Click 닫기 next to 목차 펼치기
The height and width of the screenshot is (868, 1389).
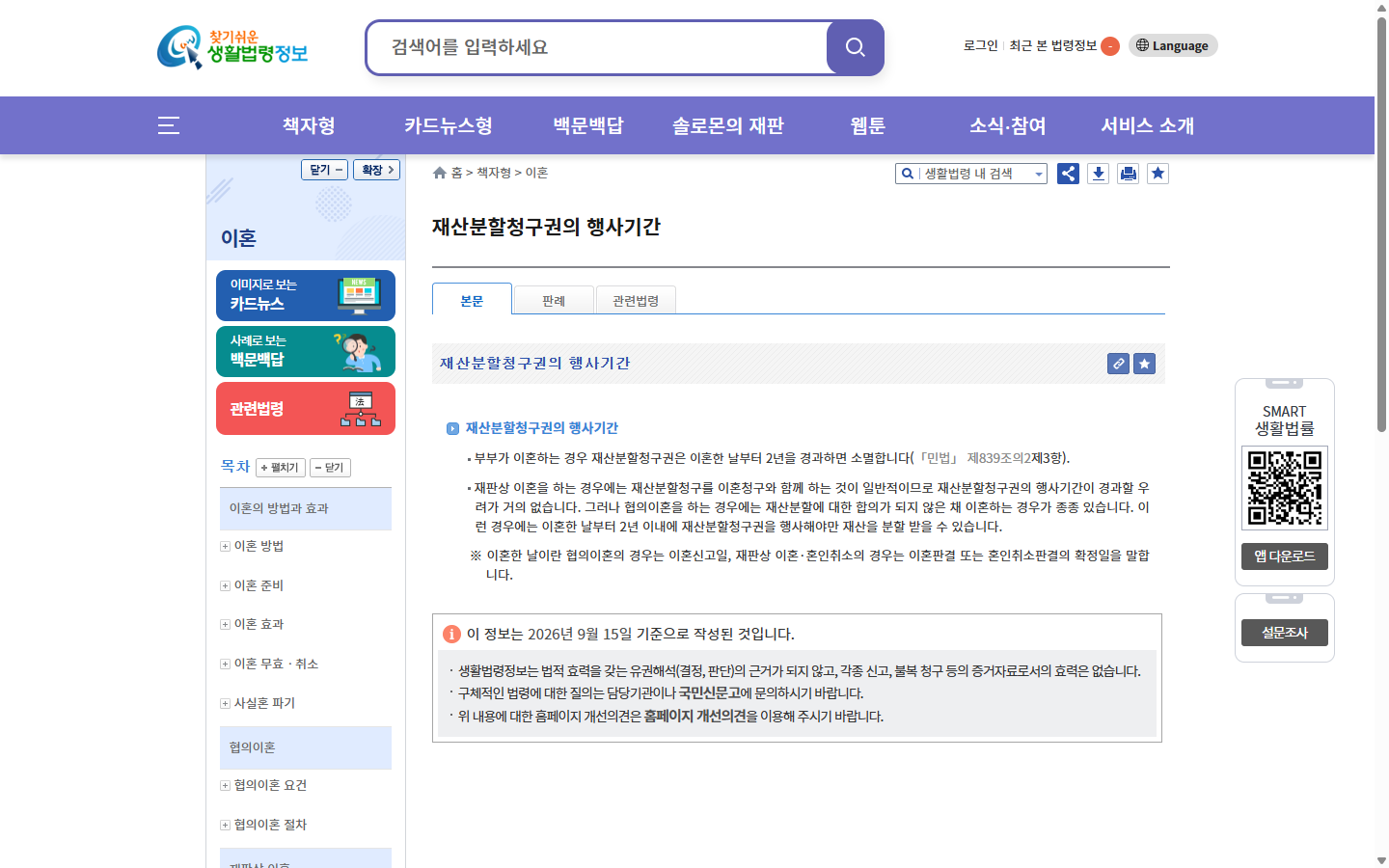tap(330, 468)
